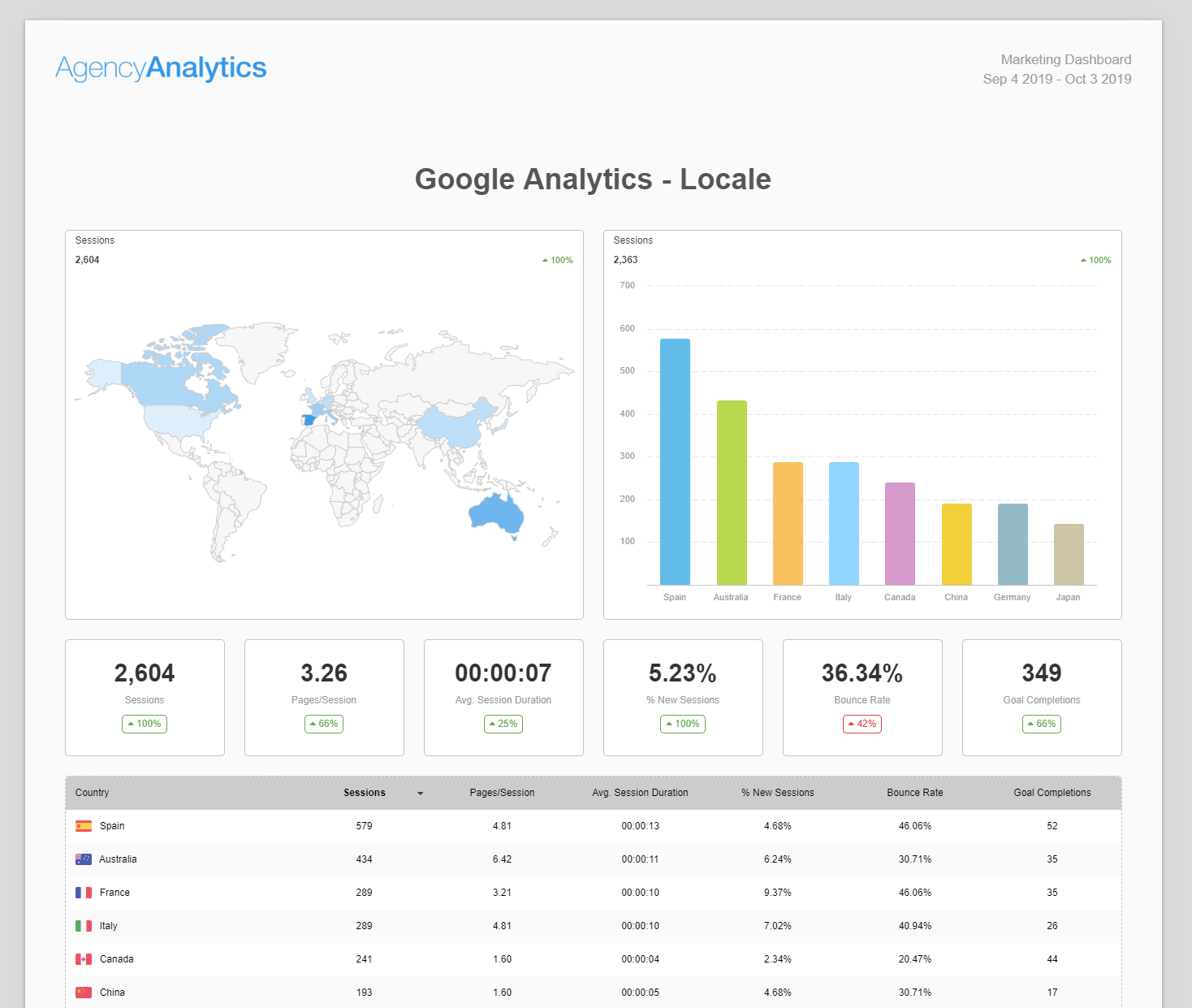Click the France flag icon in table
Image resolution: width=1192 pixels, height=1008 pixels.
point(84,893)
